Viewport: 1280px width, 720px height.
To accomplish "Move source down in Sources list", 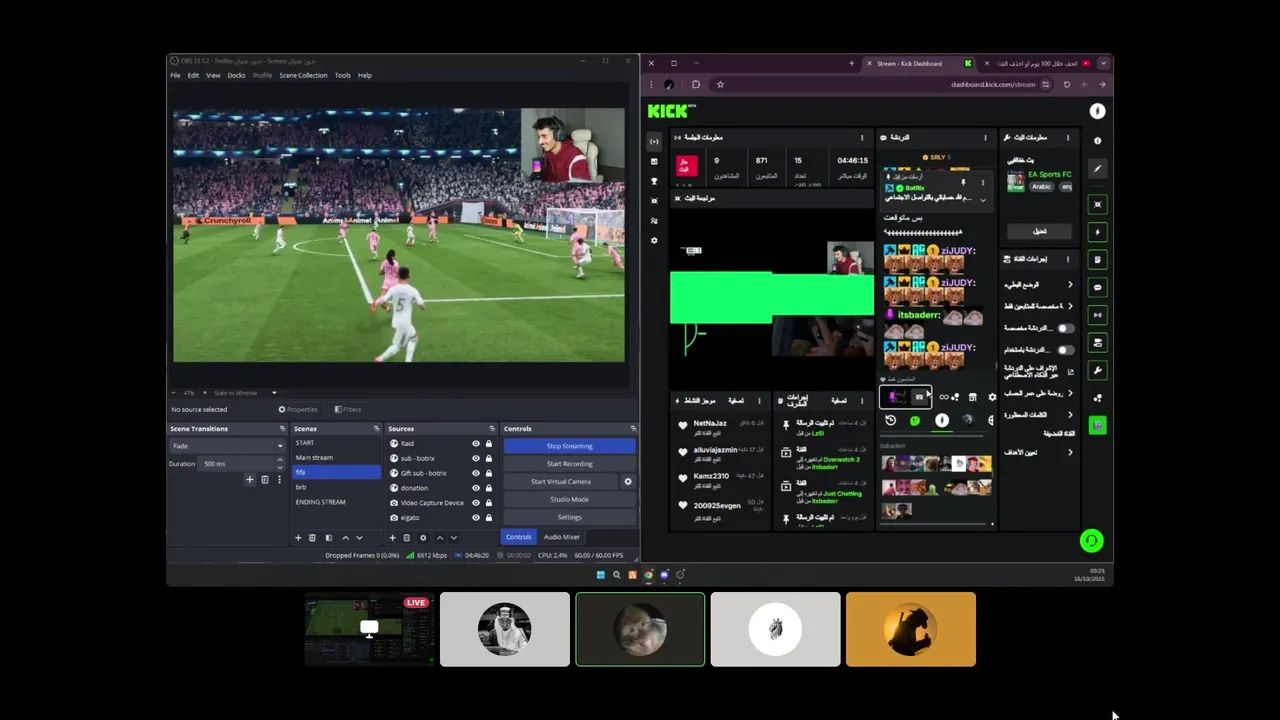I will click(453, 538).
